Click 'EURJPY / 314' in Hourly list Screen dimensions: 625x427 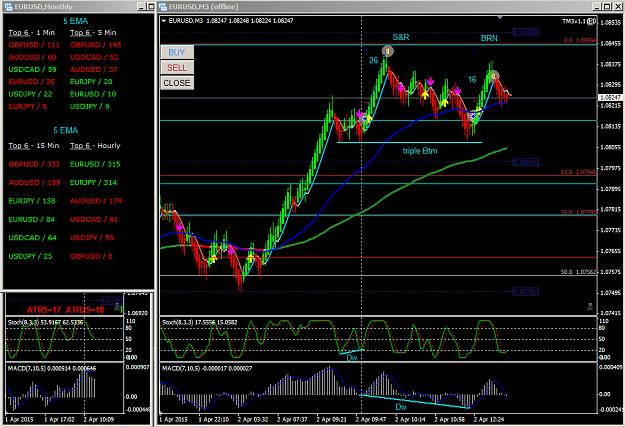point(94,183)
